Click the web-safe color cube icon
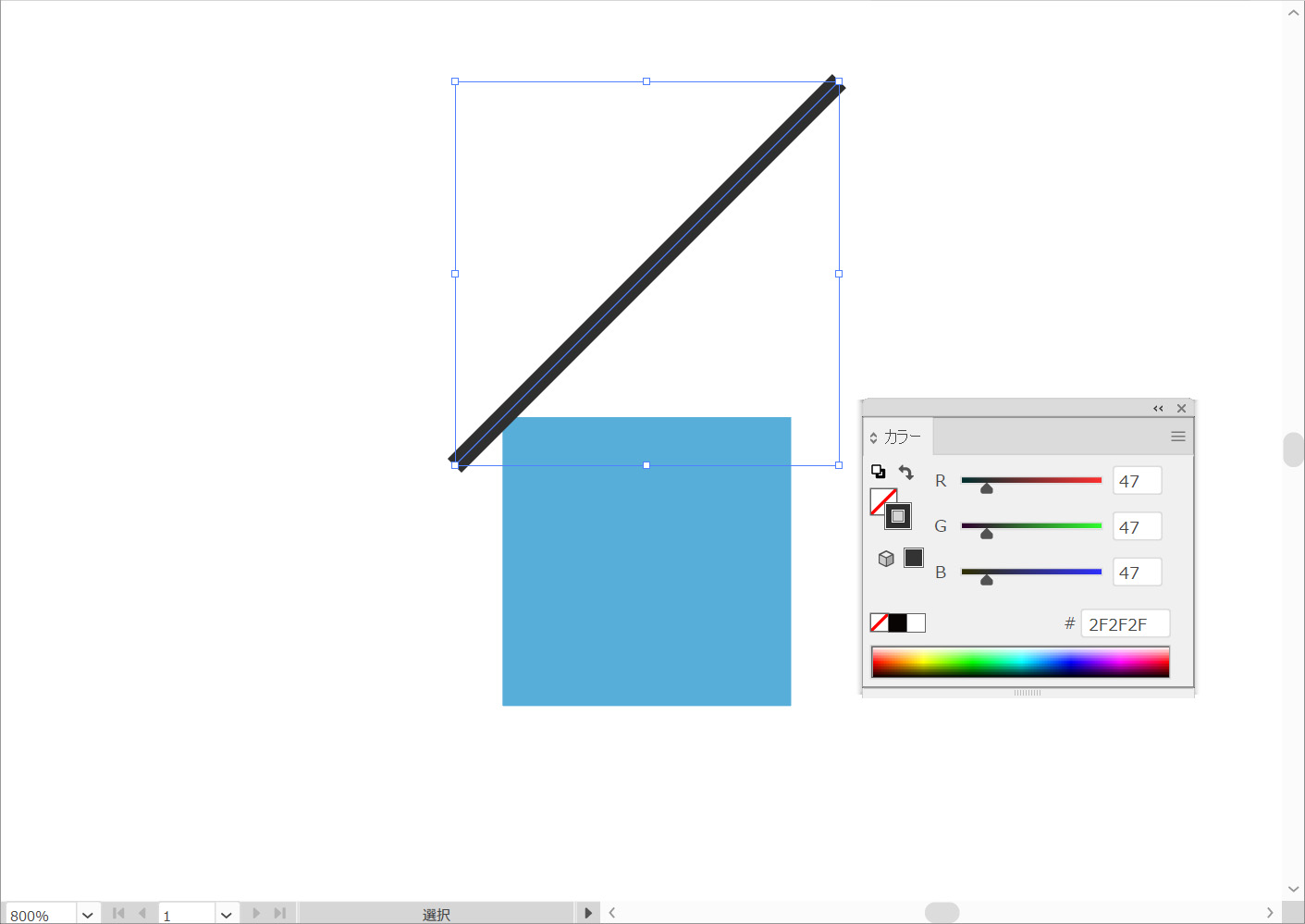The height and width of the screenshot is (924, 1305). [x=886, y=559]
